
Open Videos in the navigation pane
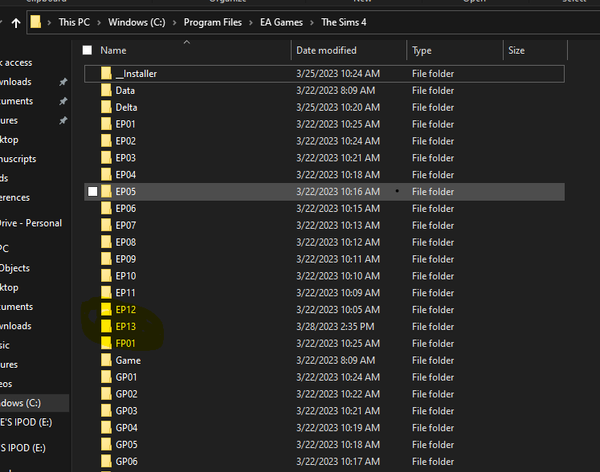(x=6, y=384)
